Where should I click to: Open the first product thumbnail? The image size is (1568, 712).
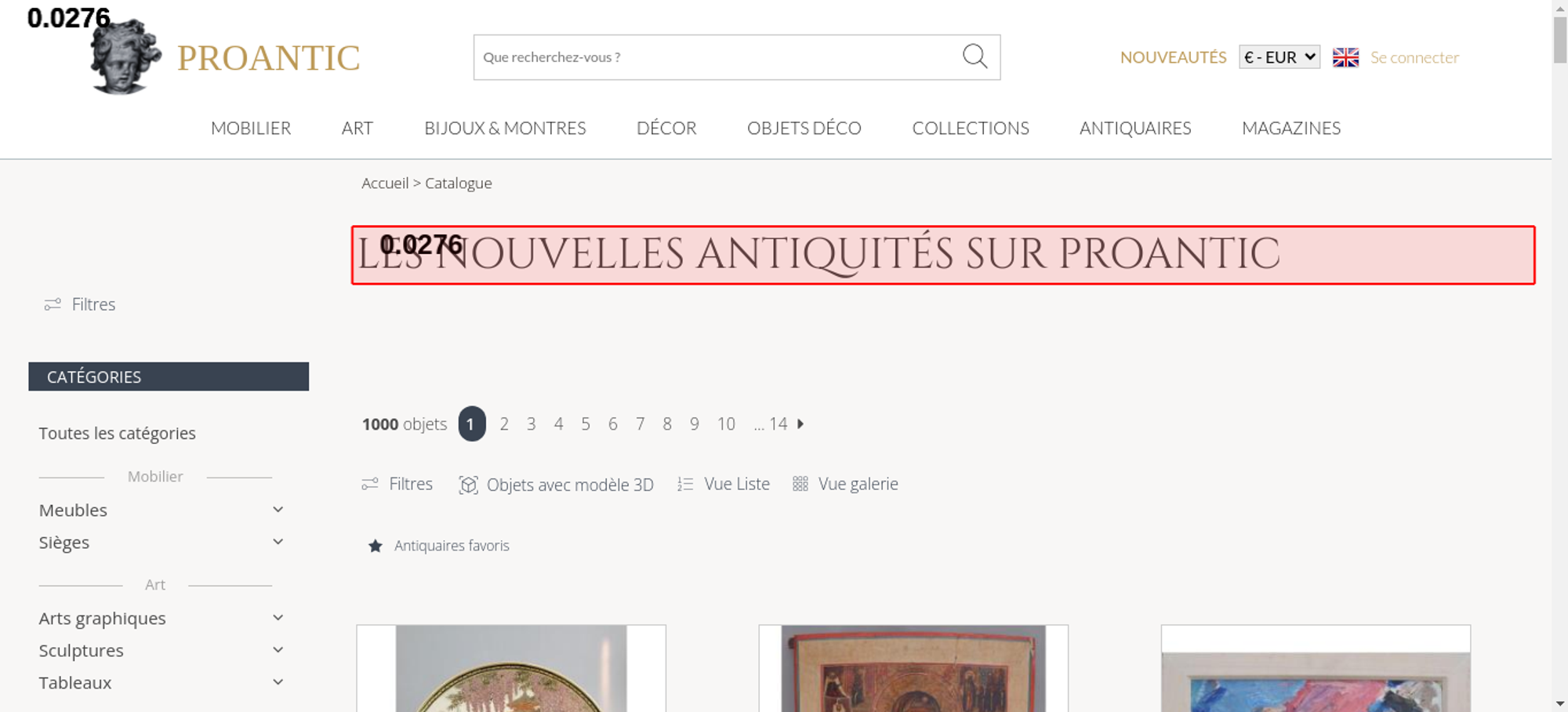click(511, 668)
